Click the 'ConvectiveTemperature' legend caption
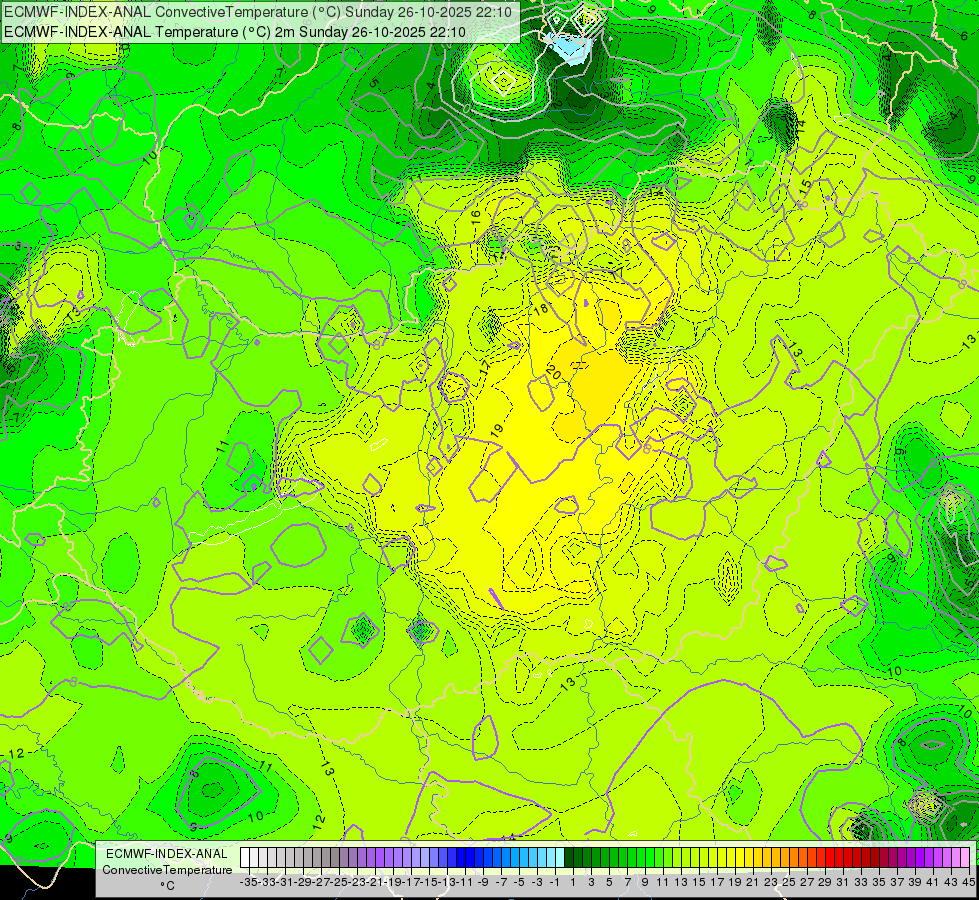The image size is (979, 900). click(x=167, y=869)
